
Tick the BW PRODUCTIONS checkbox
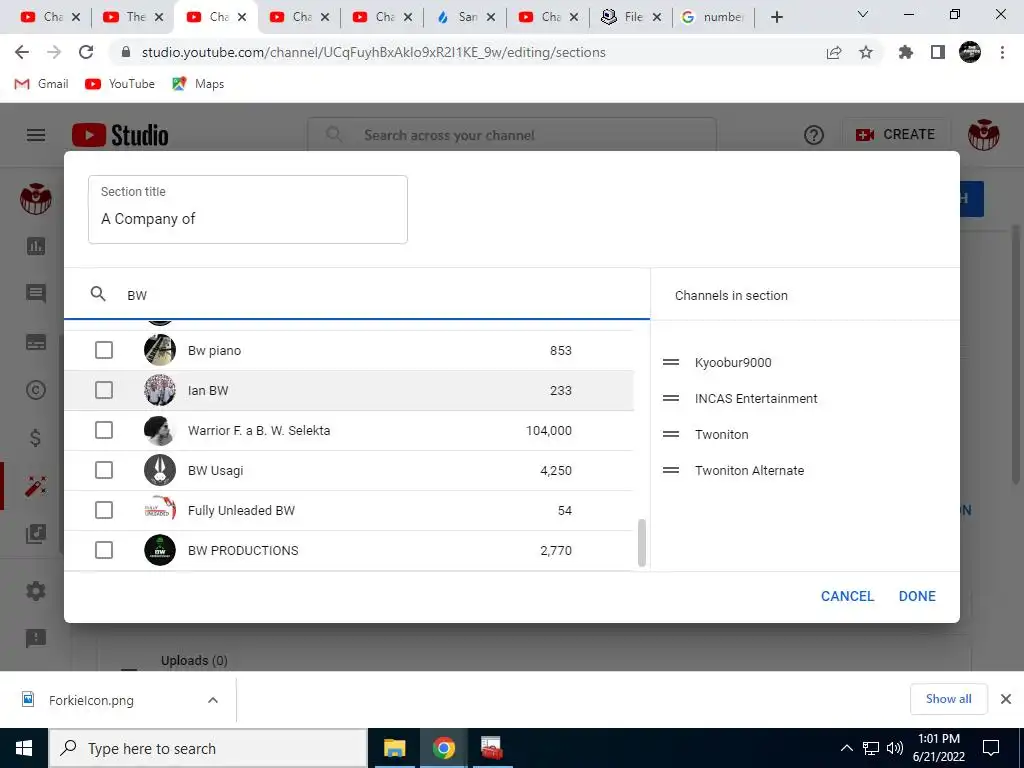tap(104, 550)
